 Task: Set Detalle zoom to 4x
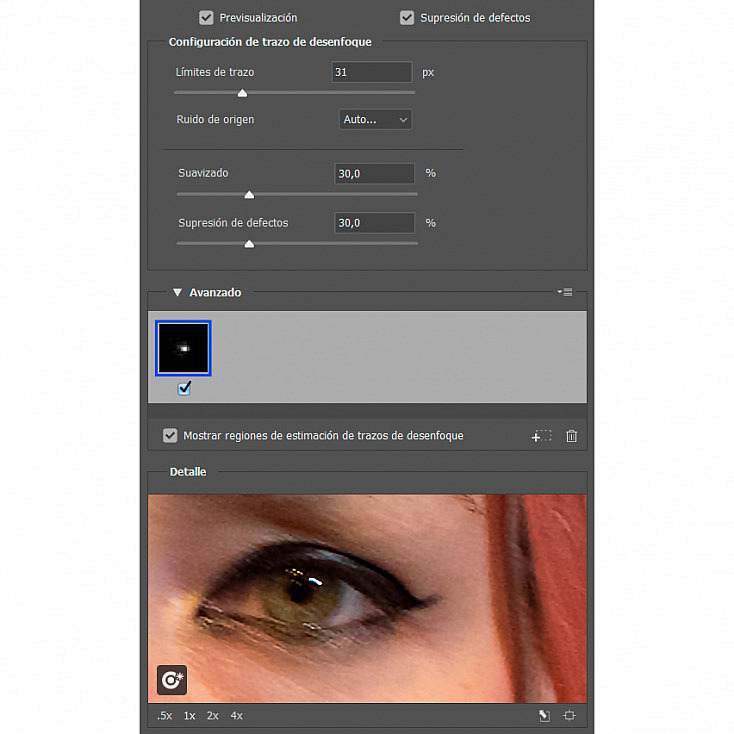[236, 716]
